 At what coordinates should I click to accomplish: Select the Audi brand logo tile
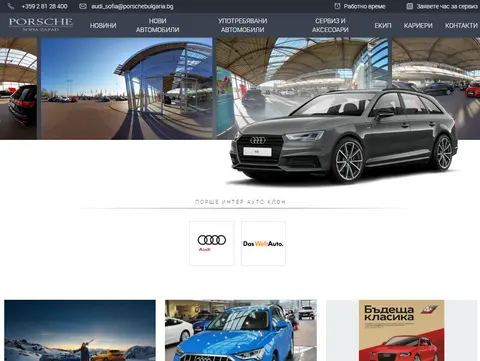click(212, 243)
